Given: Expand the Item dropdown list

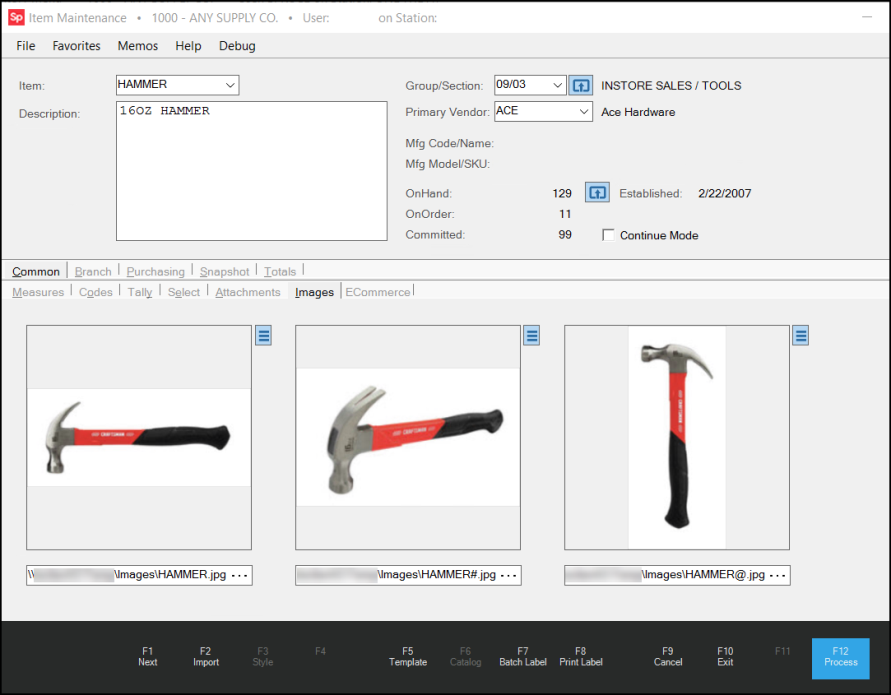Looking at the screenshot, I should point(230,86).
